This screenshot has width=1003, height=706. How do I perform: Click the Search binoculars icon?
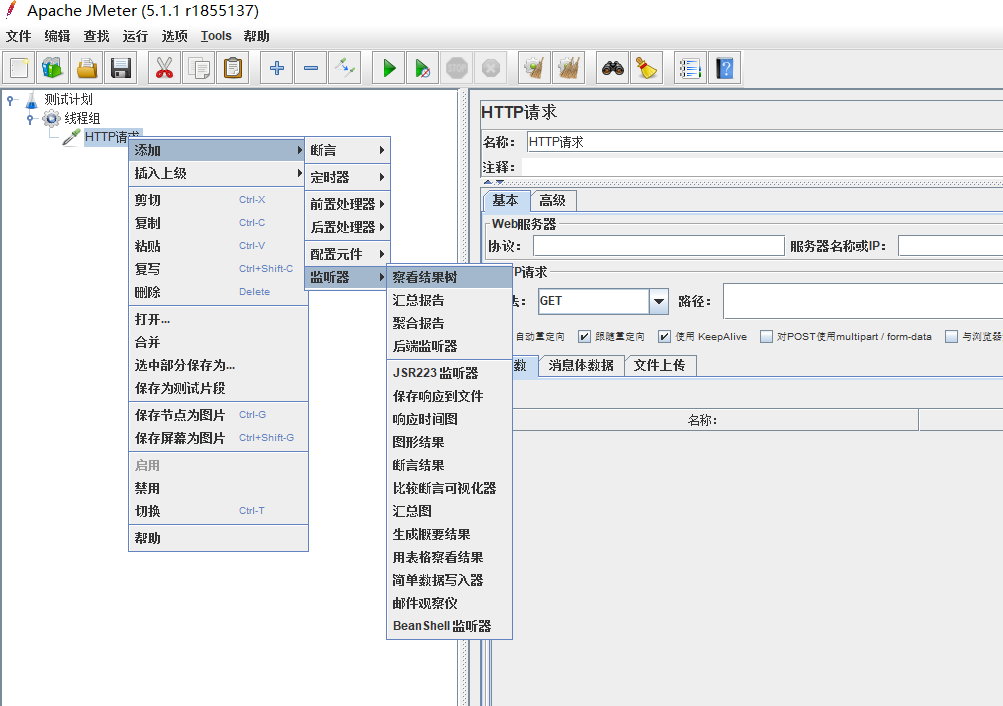tap(612, 68)
